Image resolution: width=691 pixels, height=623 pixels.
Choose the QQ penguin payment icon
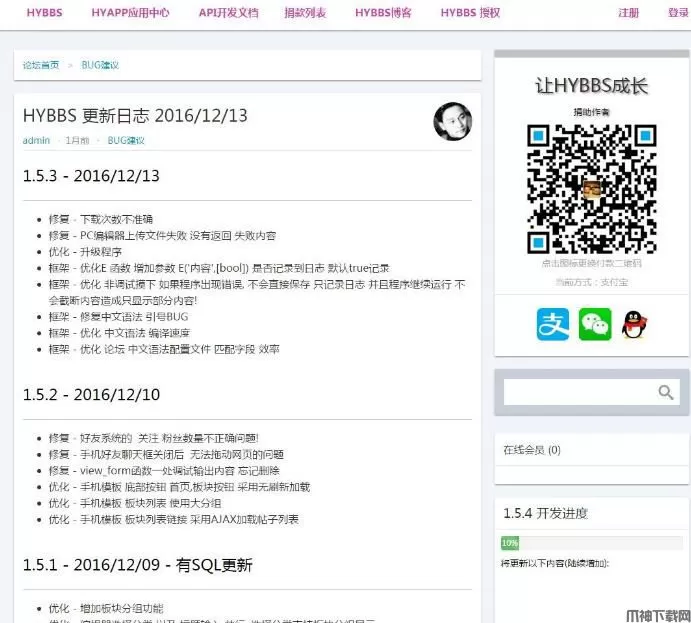click(634, 324)
